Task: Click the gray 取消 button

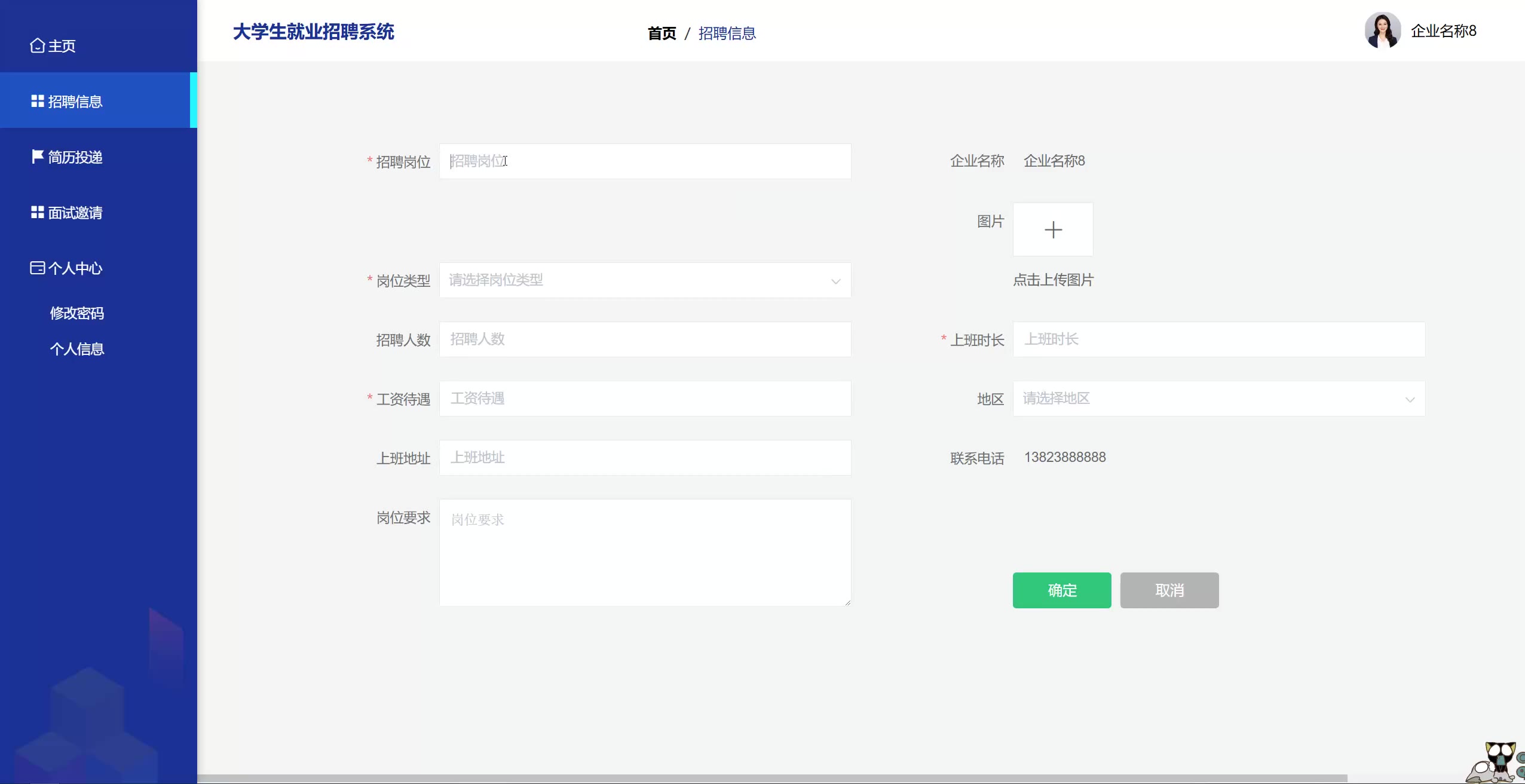Action: 1169,590
